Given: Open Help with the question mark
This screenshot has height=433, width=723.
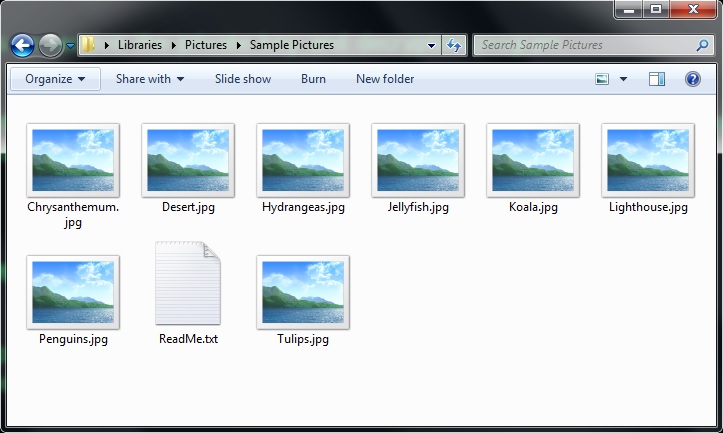Looking at the screenshot, I should pyautogui.click(x=693, y=79).
